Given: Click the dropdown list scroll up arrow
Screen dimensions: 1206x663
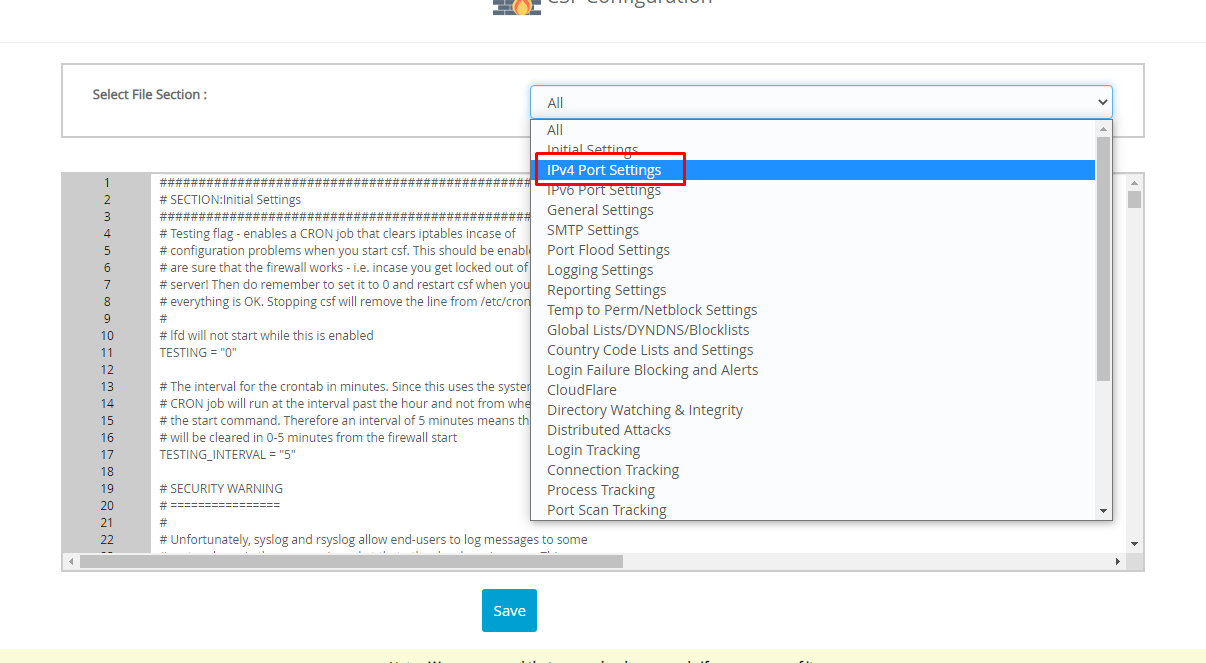Looking at the screenshot, I should click(1104, 129).
